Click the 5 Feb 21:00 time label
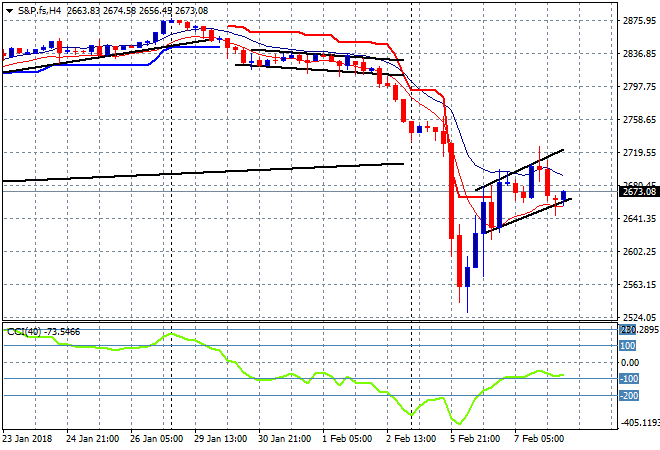 pyautogui.click(x=475, y=439)
